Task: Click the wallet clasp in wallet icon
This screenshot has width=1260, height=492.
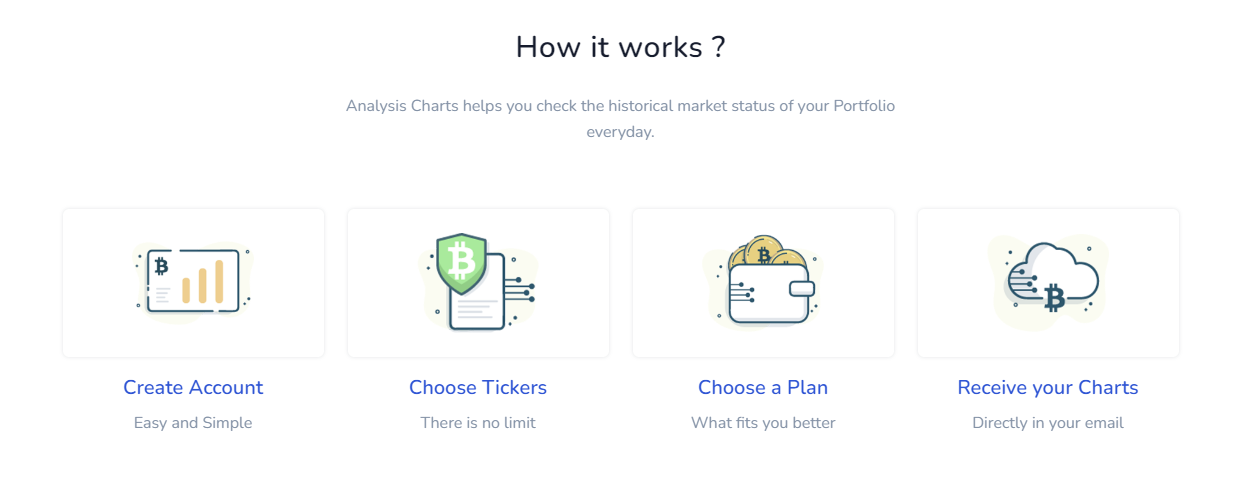Action: [802, 289]
